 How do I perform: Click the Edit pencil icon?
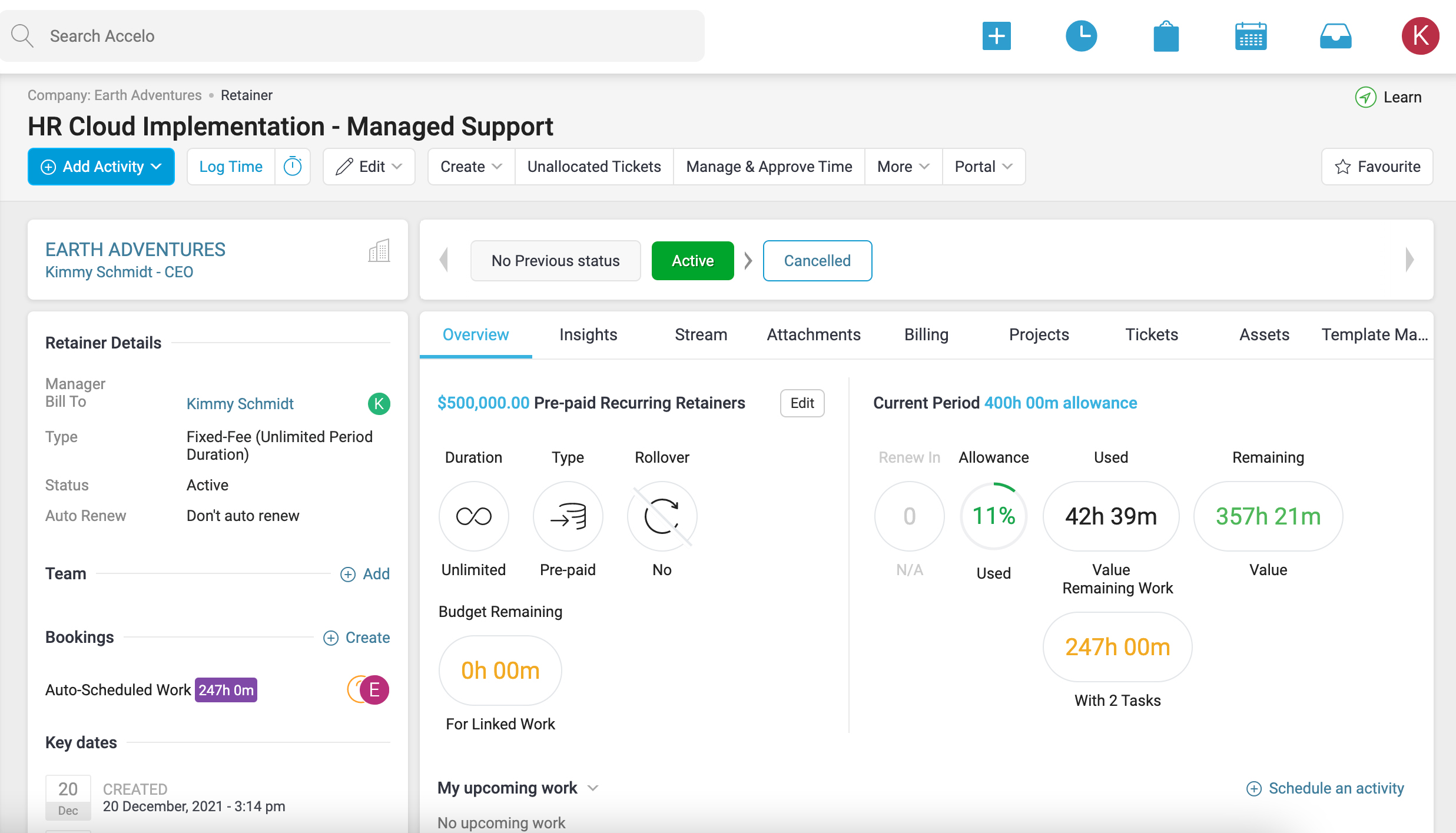pyautogui.click(x=344, y=167)
